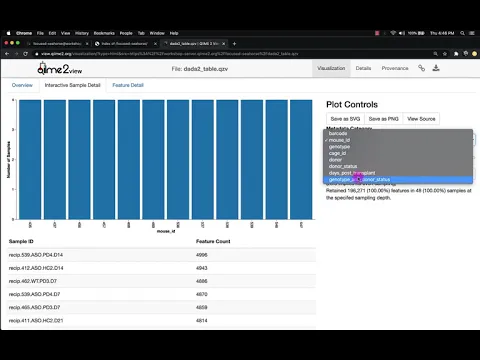
Task: Open the File menu
Action: tap(40, 33)
